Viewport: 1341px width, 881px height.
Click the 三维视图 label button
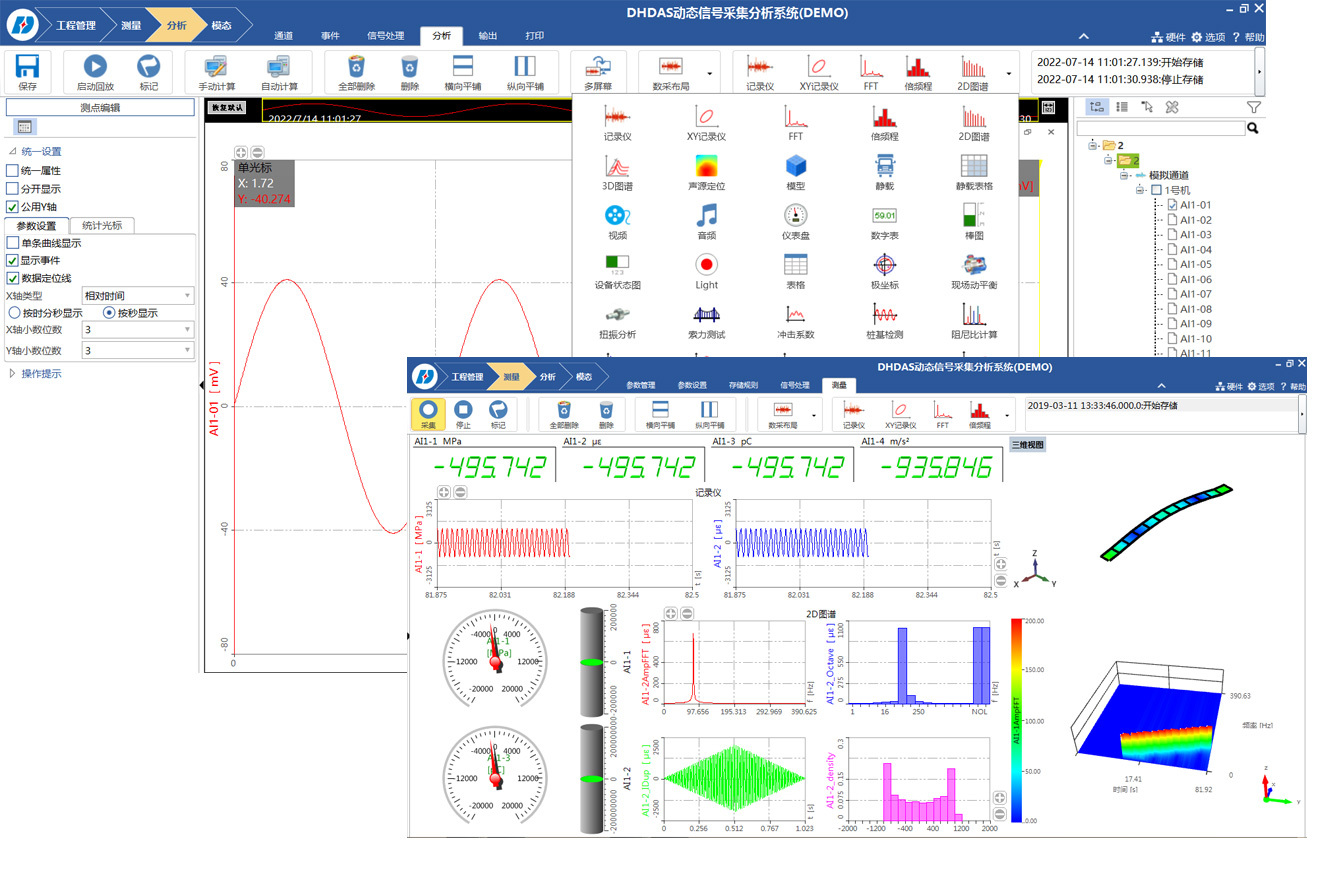tap(1028, 445)
